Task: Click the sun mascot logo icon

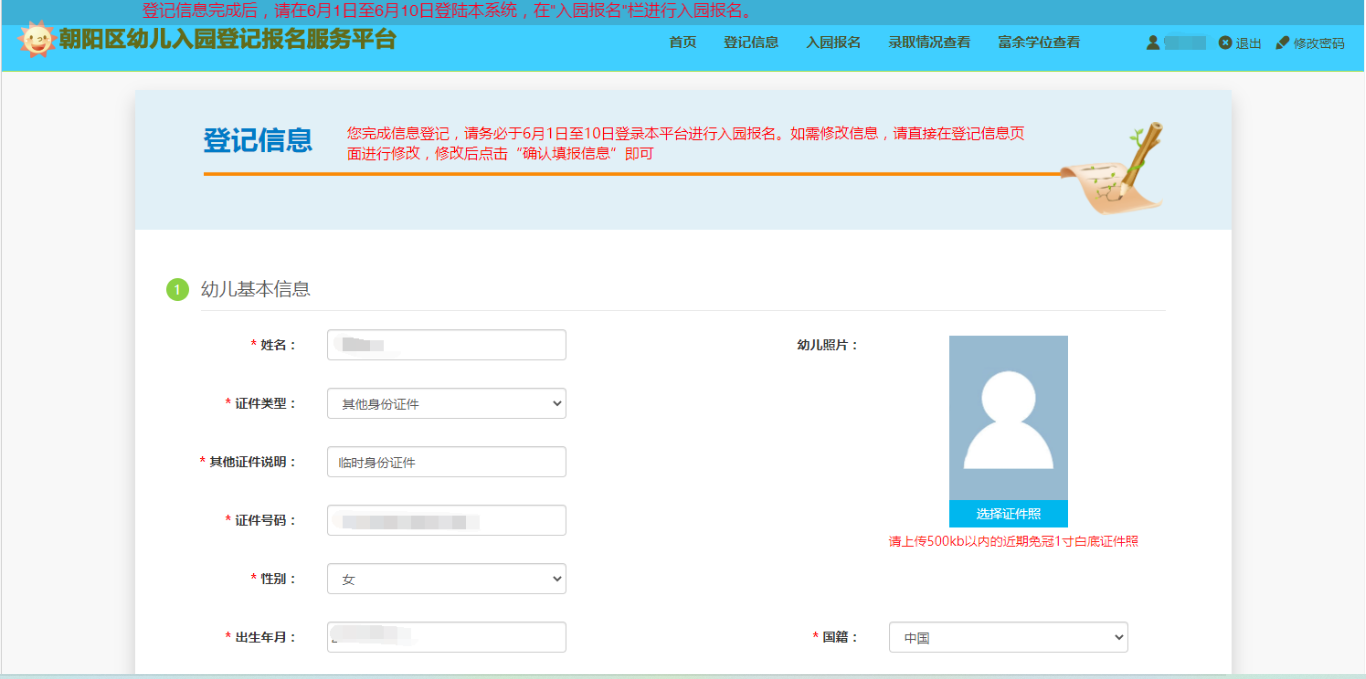Action: click(x=37, y=40)
